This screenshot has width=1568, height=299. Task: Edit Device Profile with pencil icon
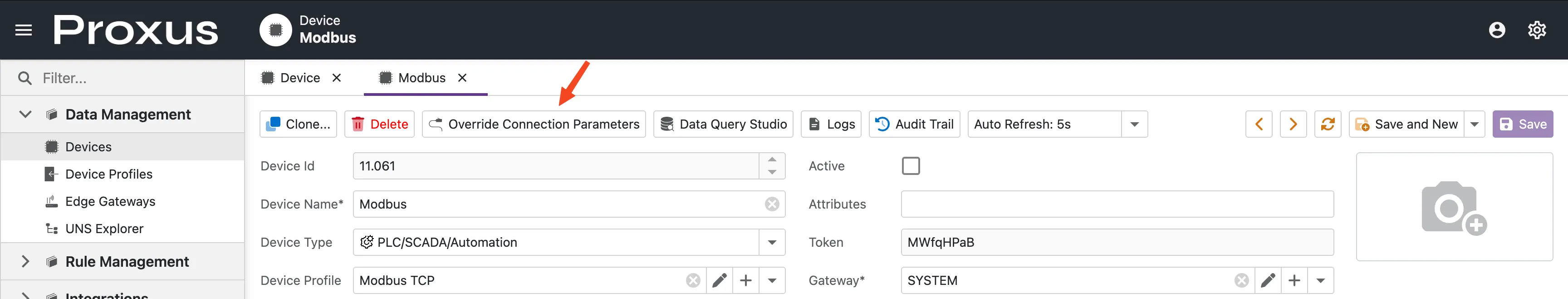pyautogui.click(x=720, y=281)
